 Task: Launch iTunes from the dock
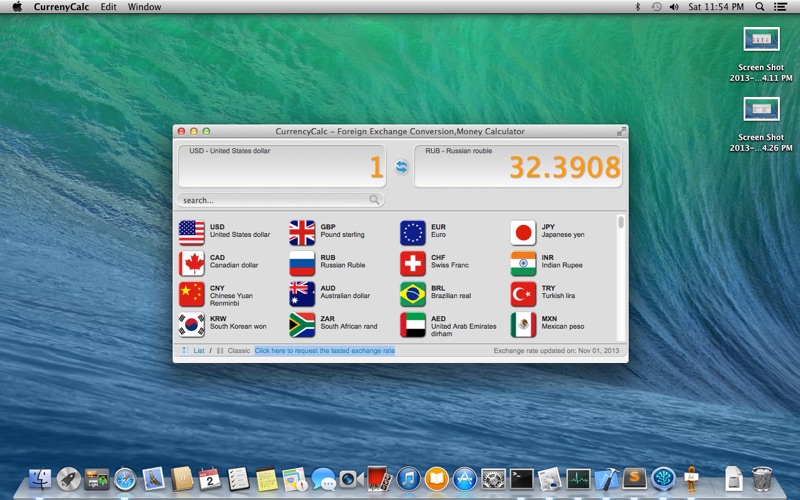408,479
